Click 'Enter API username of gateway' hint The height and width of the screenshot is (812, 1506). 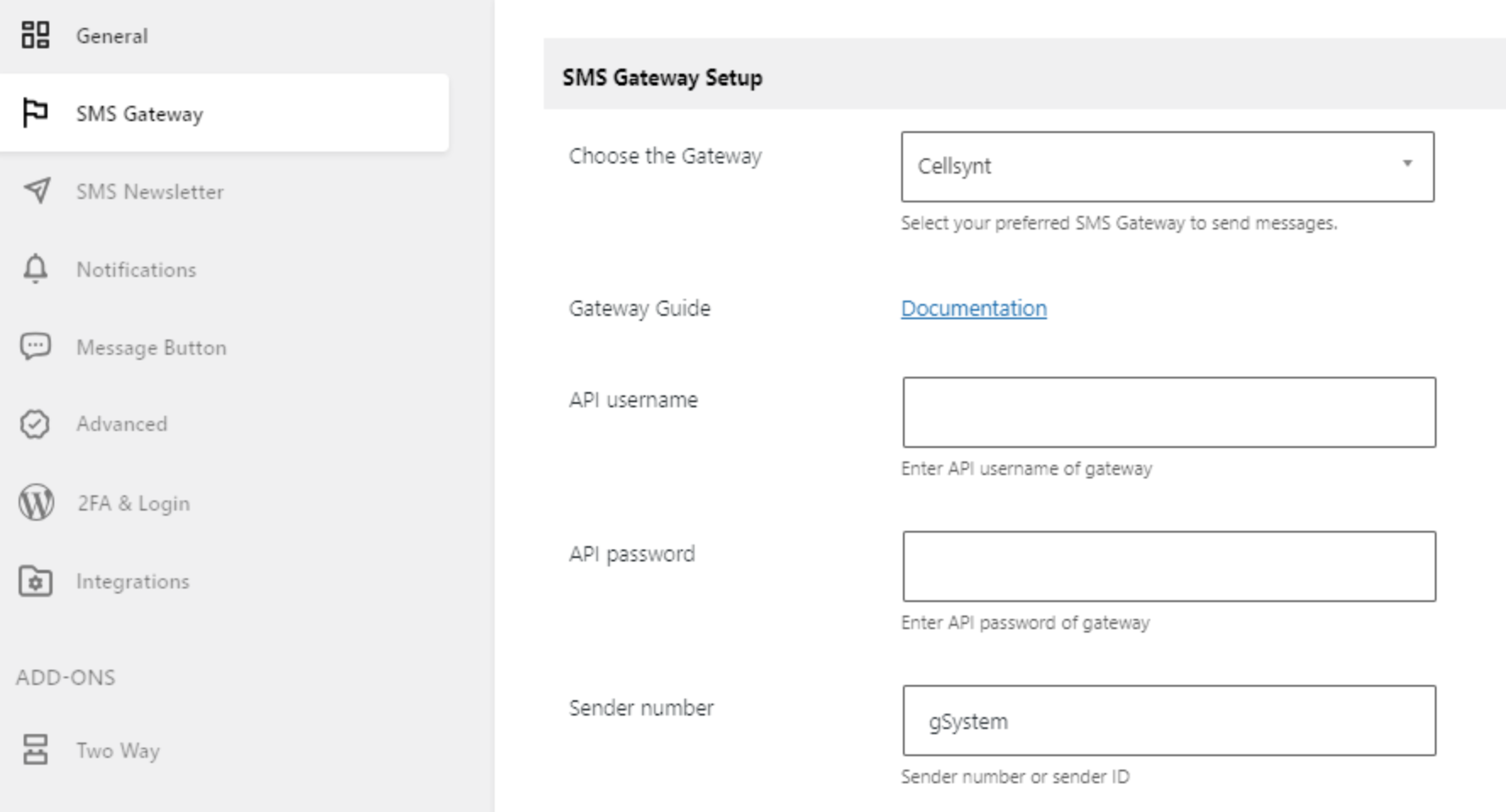1027,468
